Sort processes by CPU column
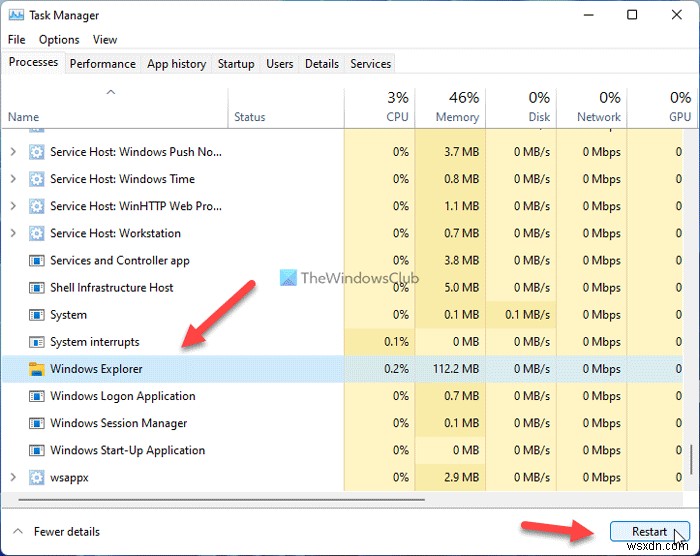This screenshot has height=556, width=700. click(x=379, y=107)
